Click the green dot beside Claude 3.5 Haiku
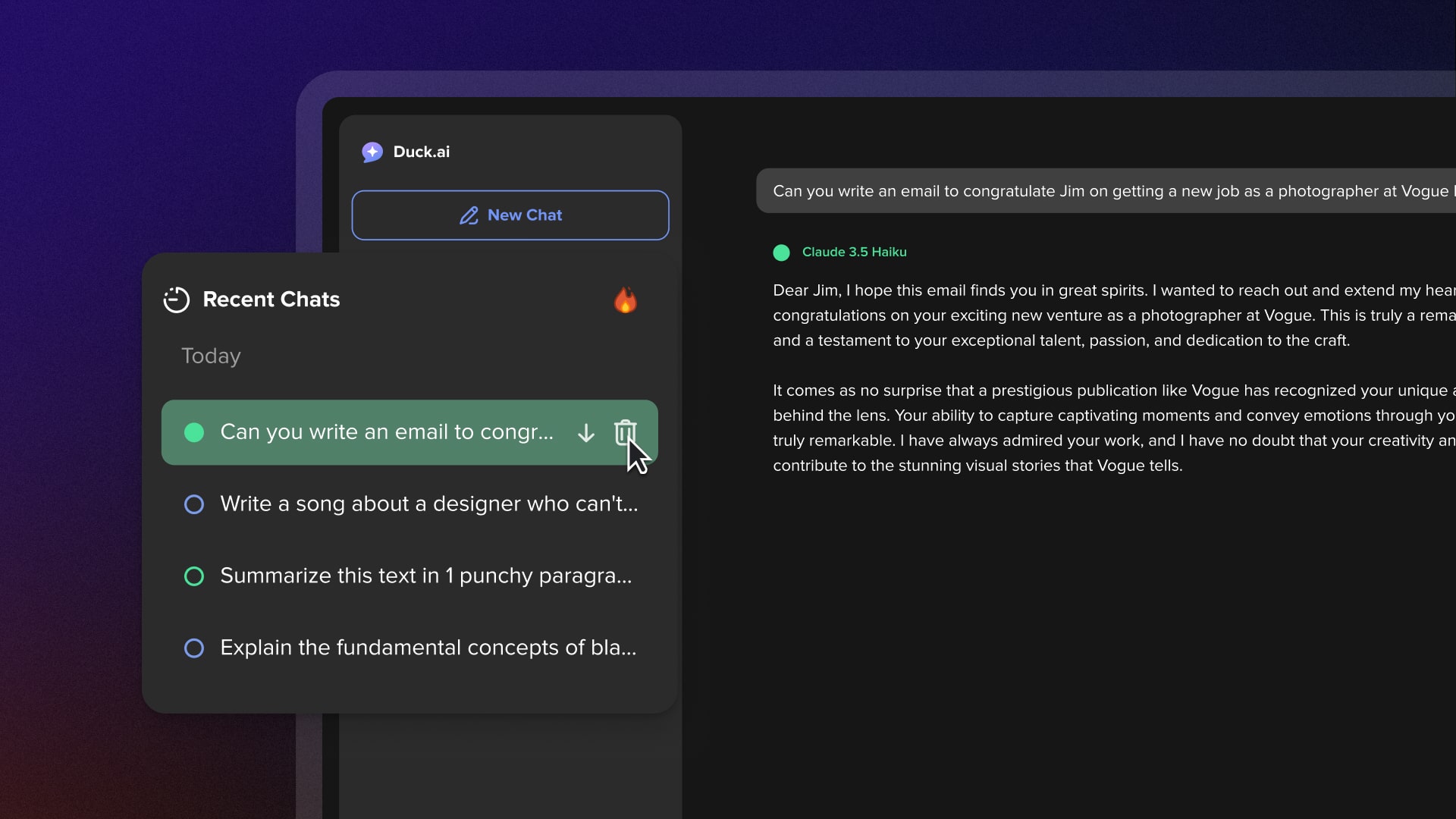1456x819 pixels. [781, 253]
